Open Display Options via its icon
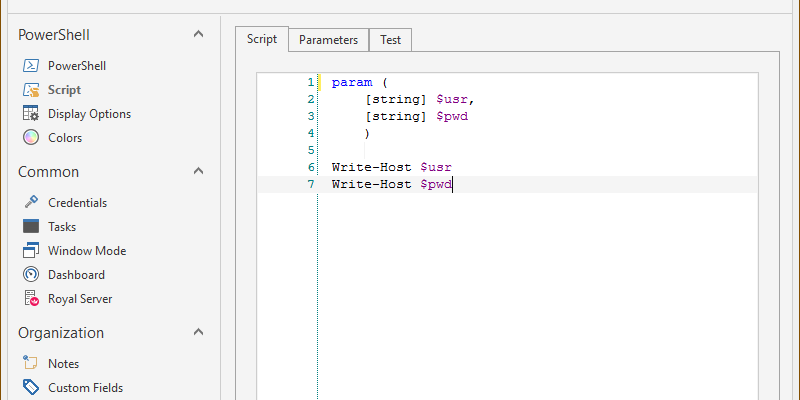Image resolution: width=800 pixels, height=400 pixels. point(30,114)
